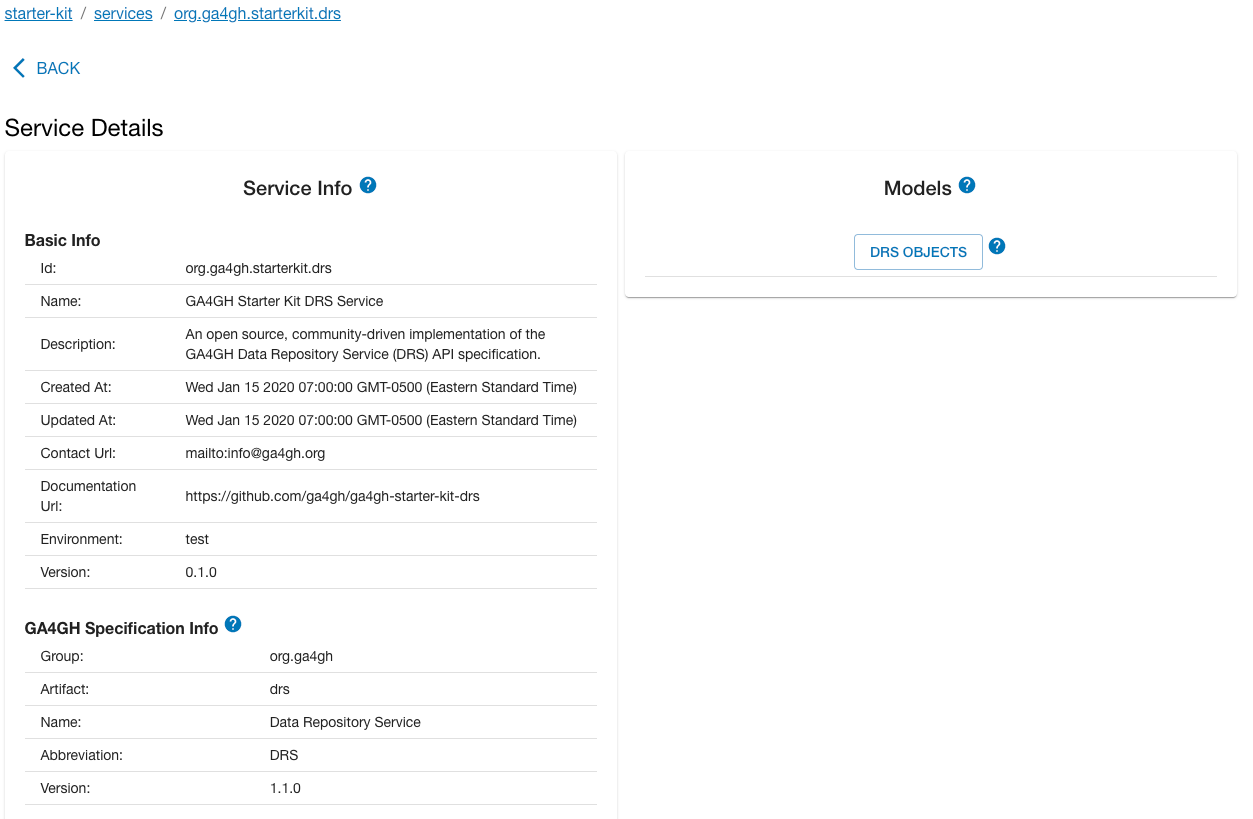Click the BACK button
Image resolution: width=1253 pixels, height=819 pixels.
click(58, 68)
